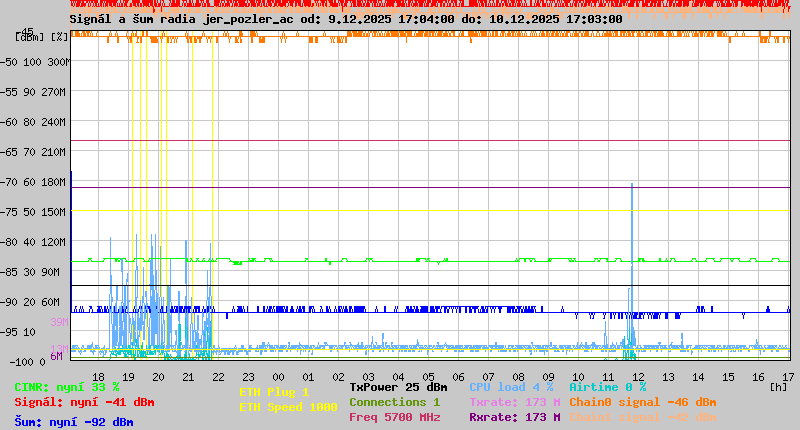Click the CPU load 4 % legend
Viewport: 800px width, 430px height.
pos(511,387)
